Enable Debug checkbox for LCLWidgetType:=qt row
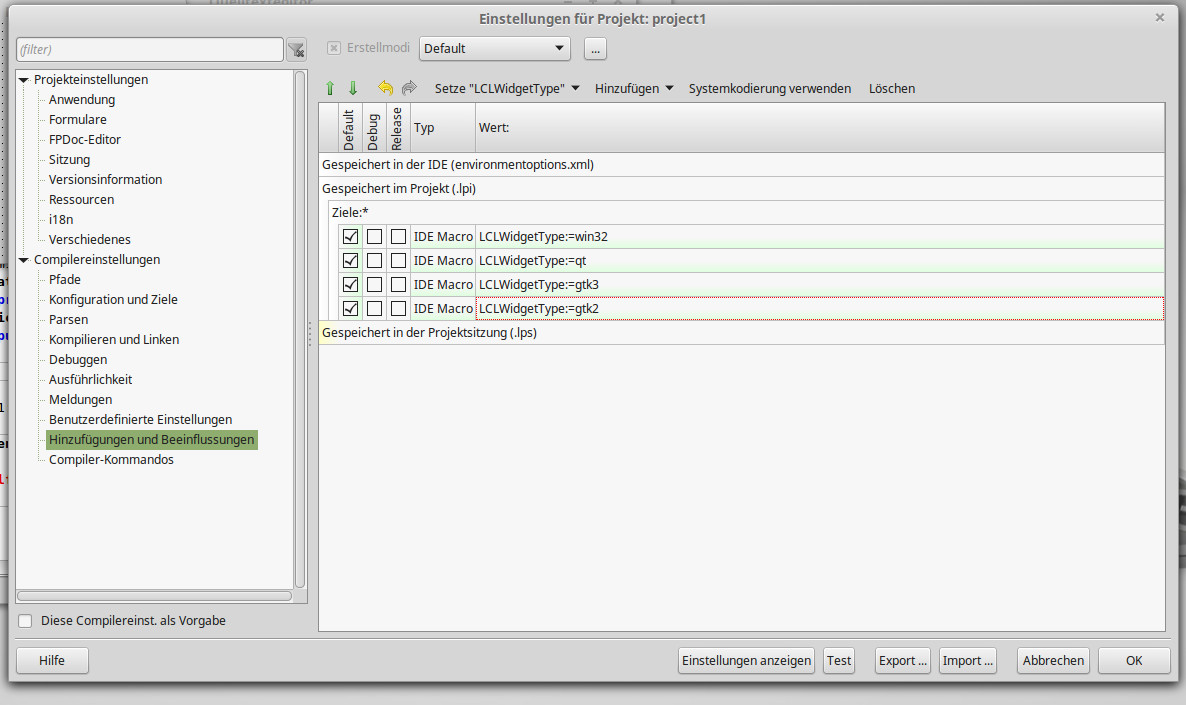The image size is (1186, 705). 374,261
